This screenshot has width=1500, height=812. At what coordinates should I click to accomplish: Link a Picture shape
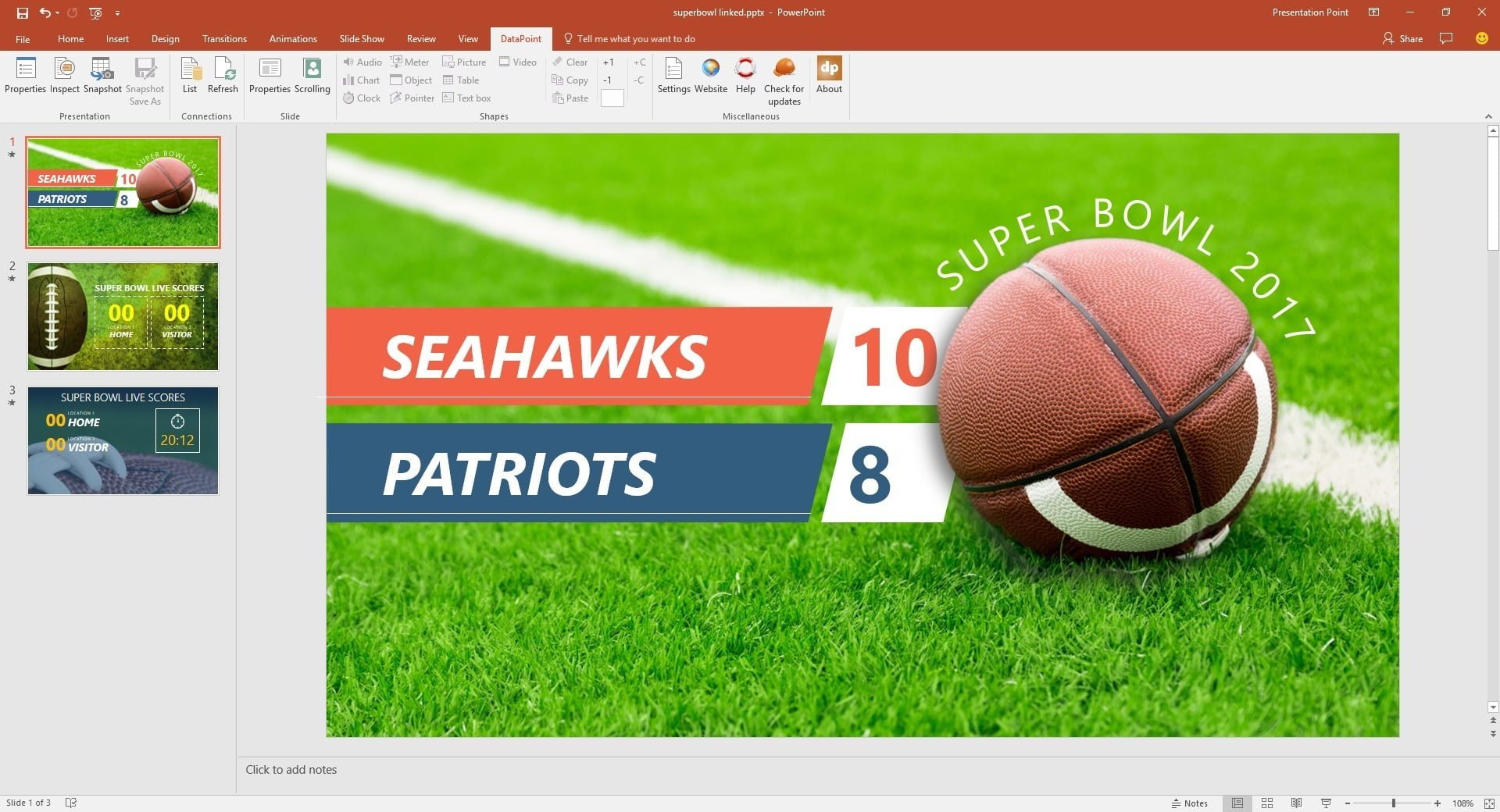tap(464, 62)
